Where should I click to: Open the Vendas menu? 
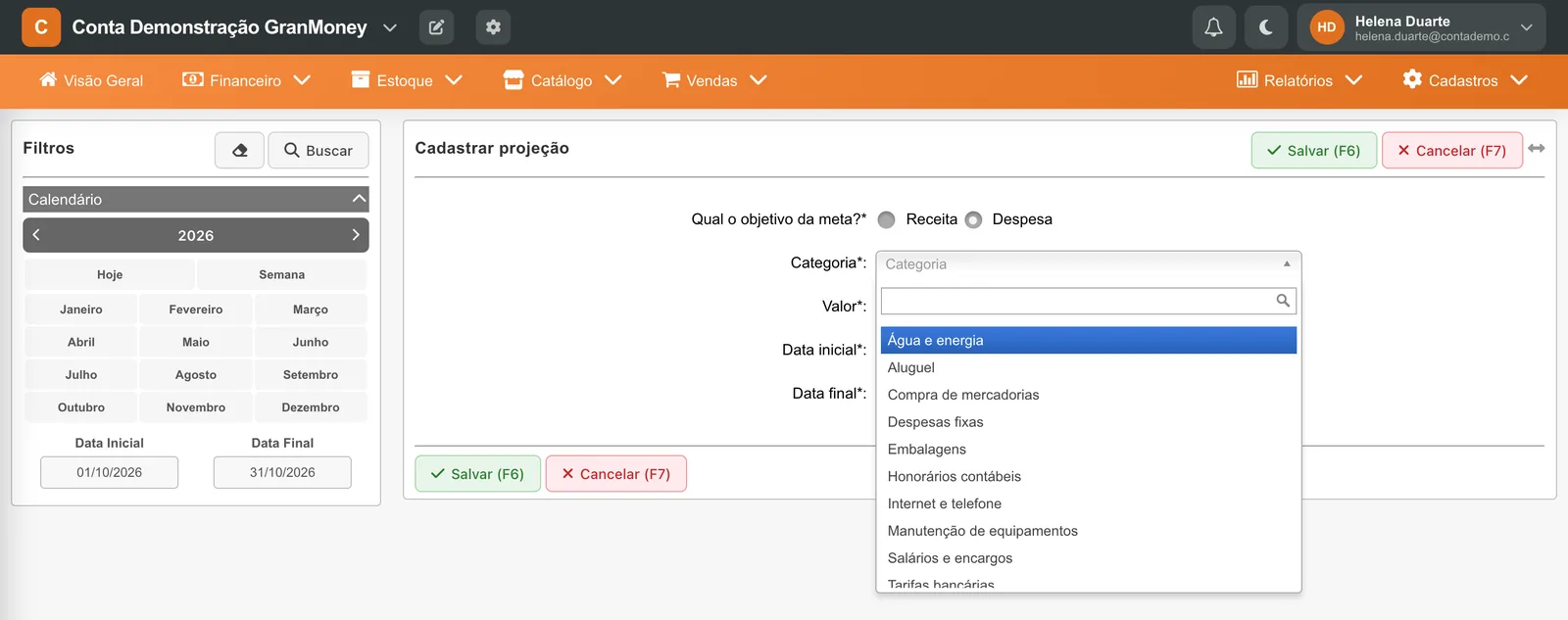pyautogui.click(x=714, y=80)
